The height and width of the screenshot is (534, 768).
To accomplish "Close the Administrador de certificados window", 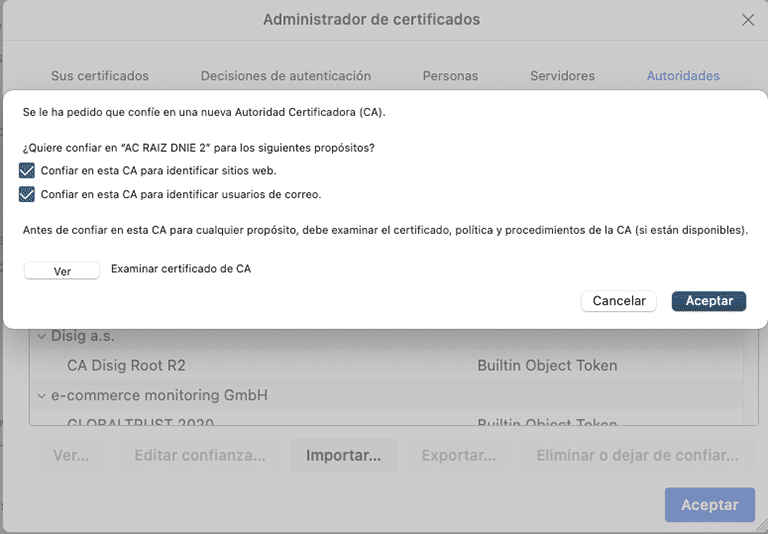I will 748,20.
